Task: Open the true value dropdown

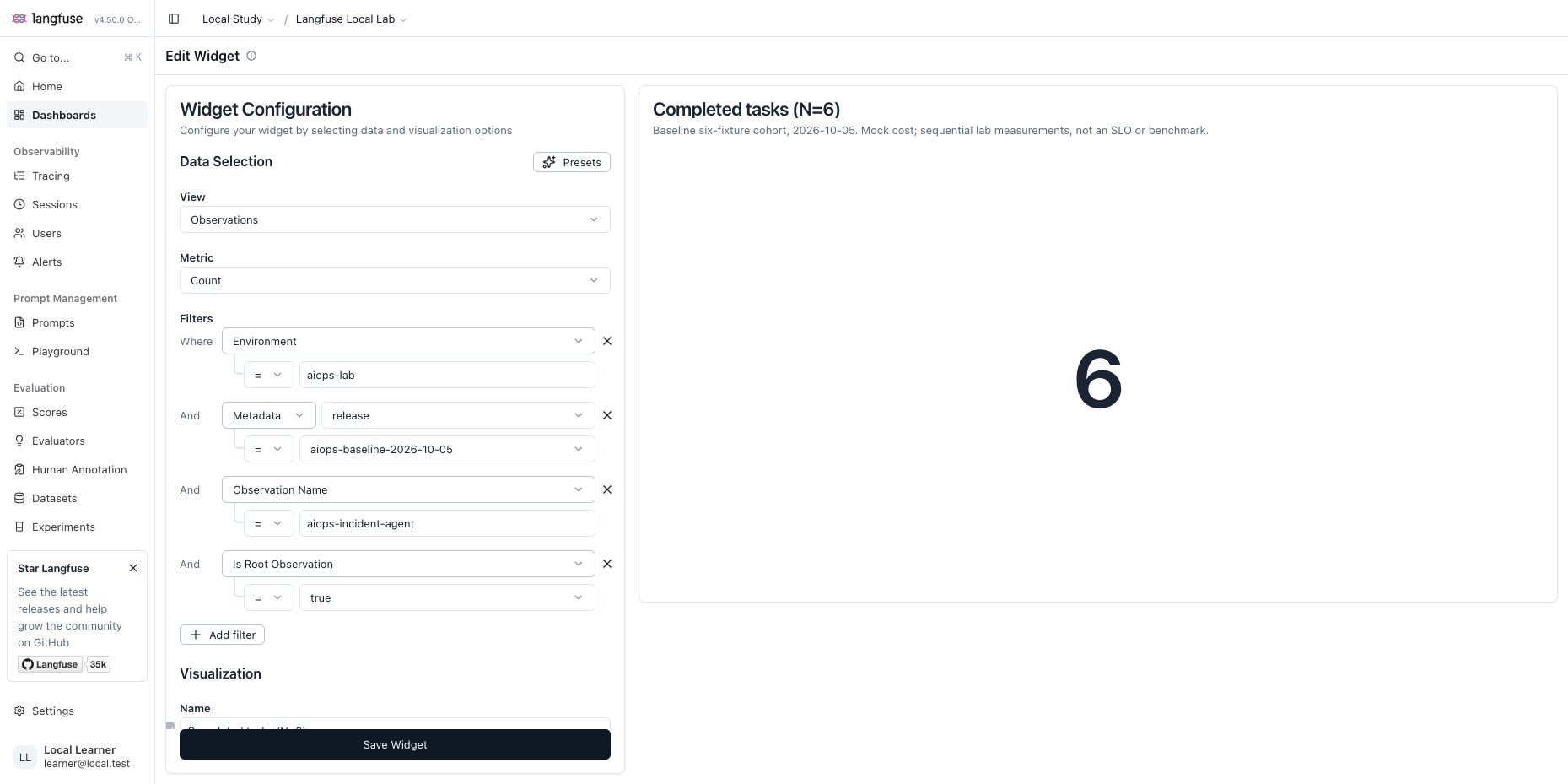Action: coord(447,597)
